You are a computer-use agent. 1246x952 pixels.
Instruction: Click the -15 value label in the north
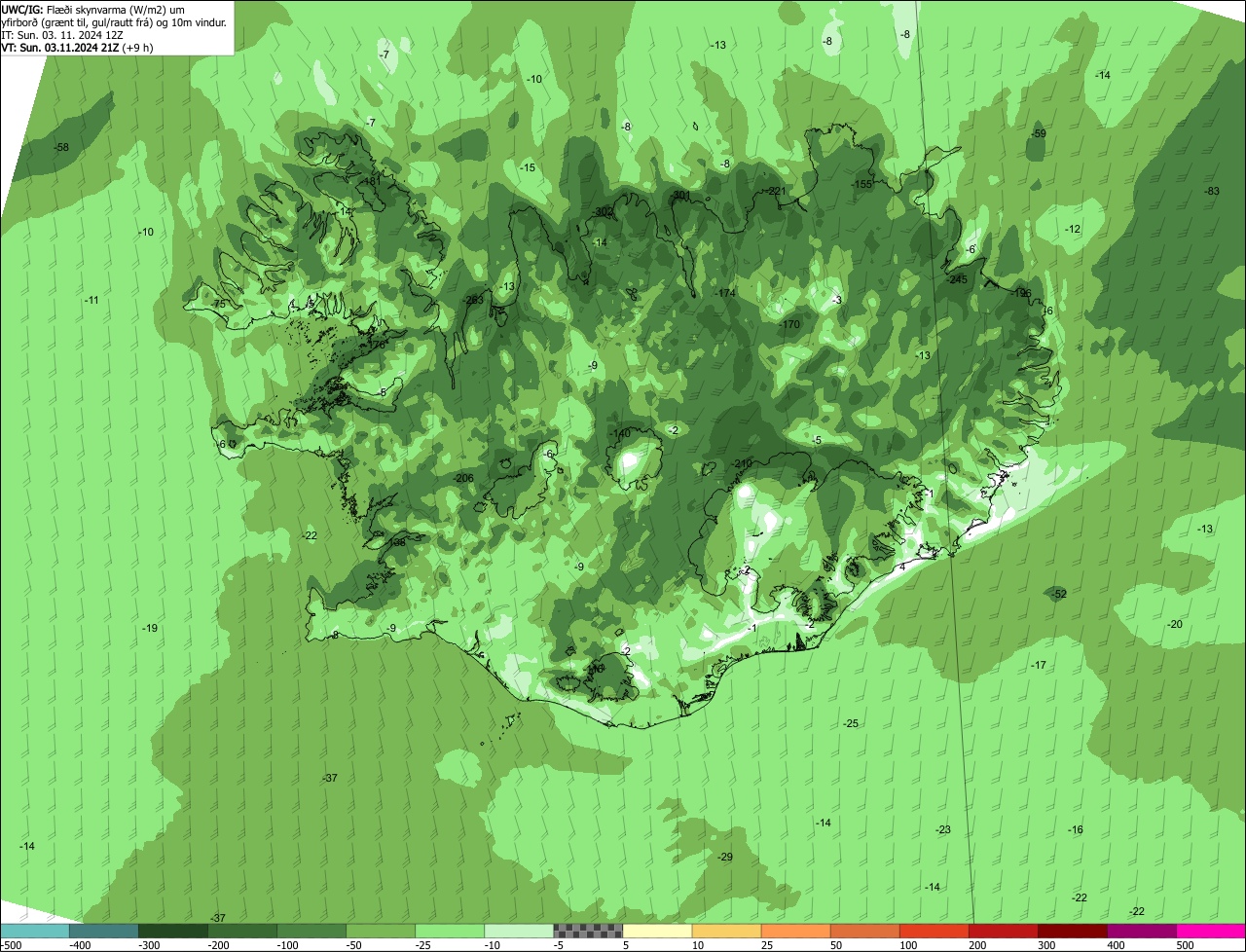click(x=528, y=167)
